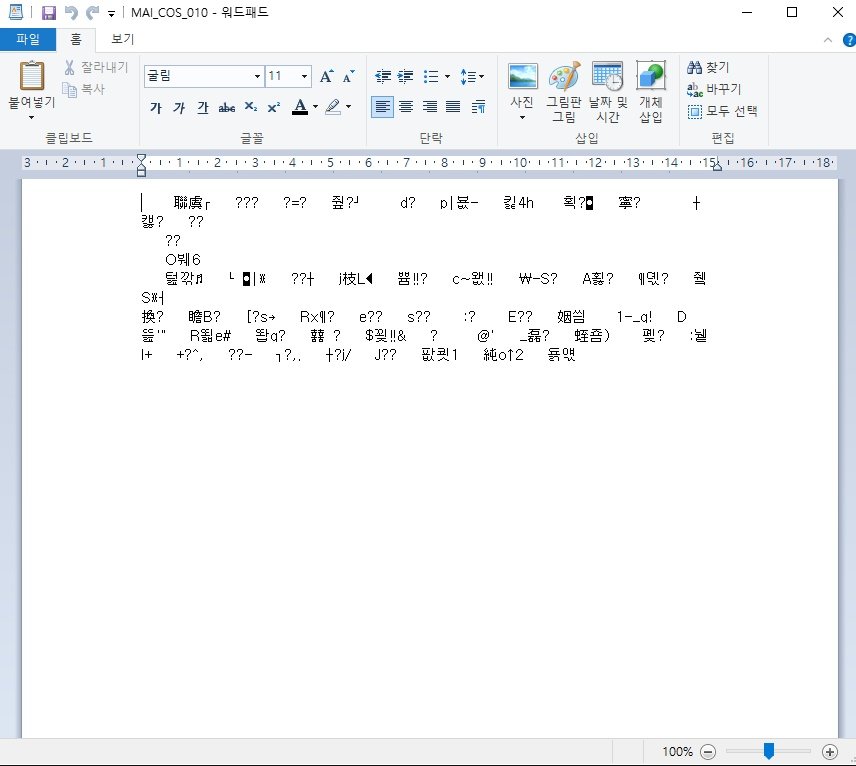Toggle underline 가 formatting
856x766 pixels.
coord(203,108)
